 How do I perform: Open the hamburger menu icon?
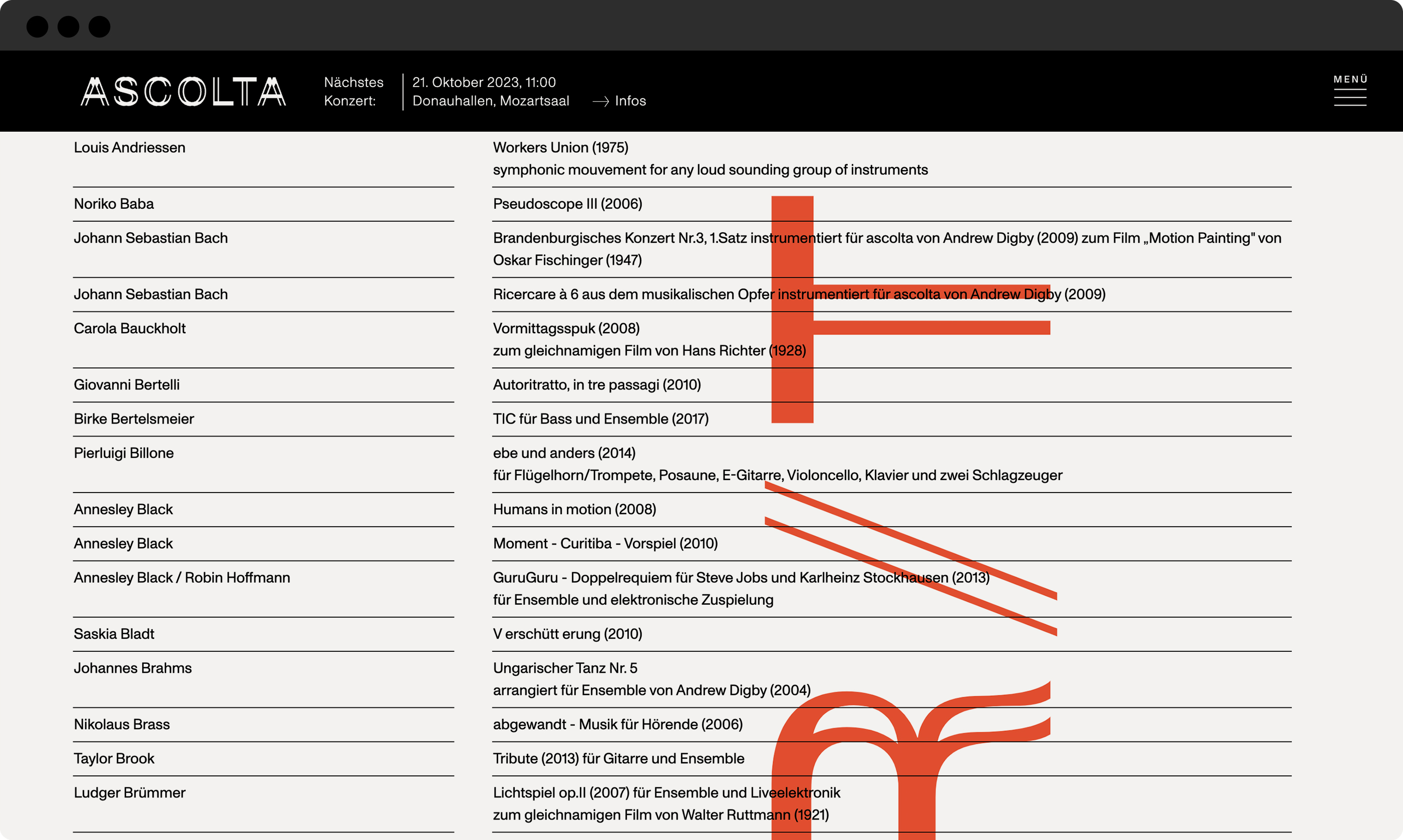pos(1350,98)
